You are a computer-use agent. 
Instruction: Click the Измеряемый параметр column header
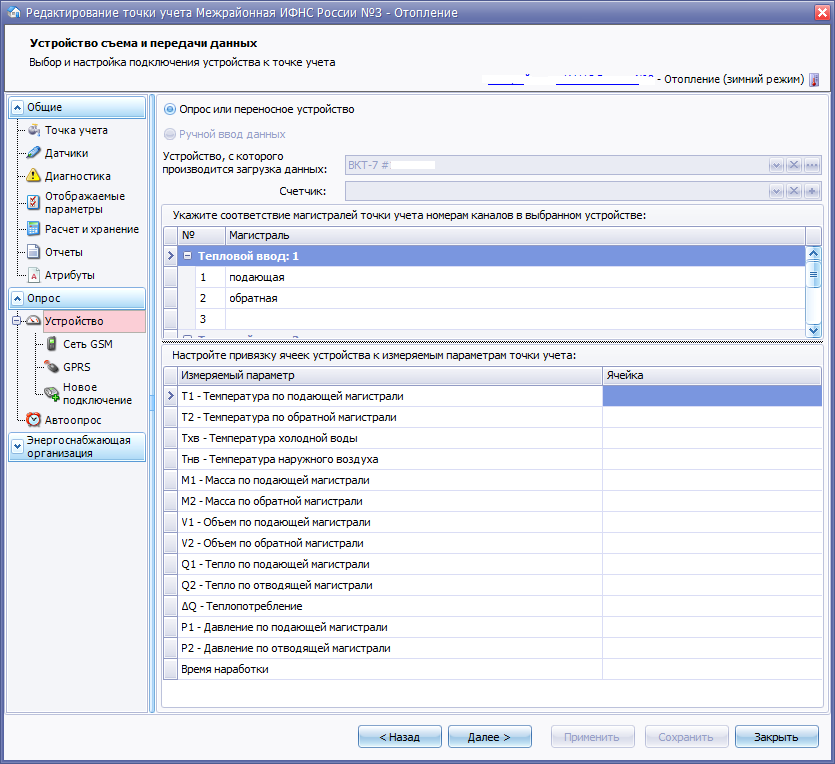[x=390, y=375]
